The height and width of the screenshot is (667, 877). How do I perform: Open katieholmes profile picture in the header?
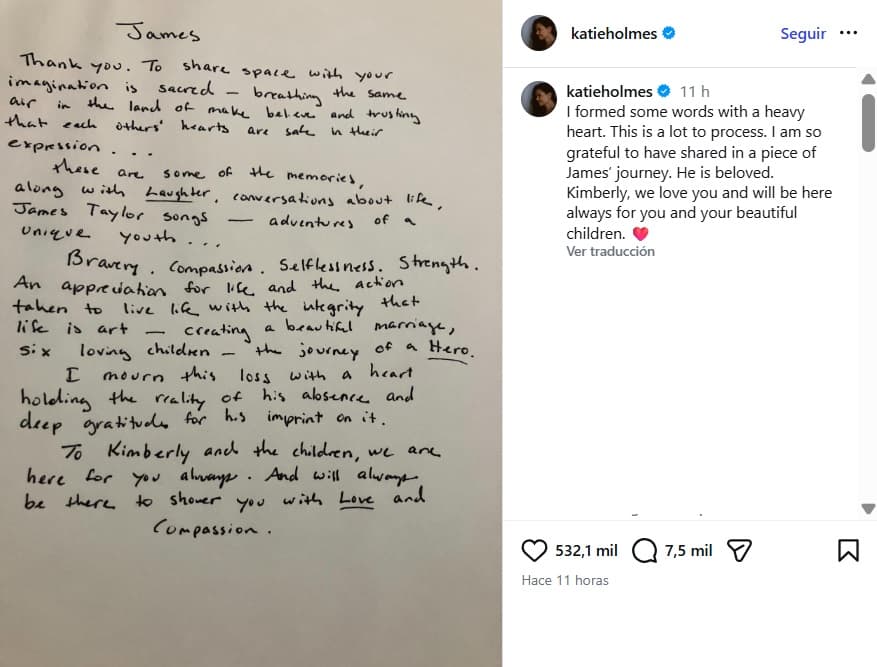click(x=538, y=33)
